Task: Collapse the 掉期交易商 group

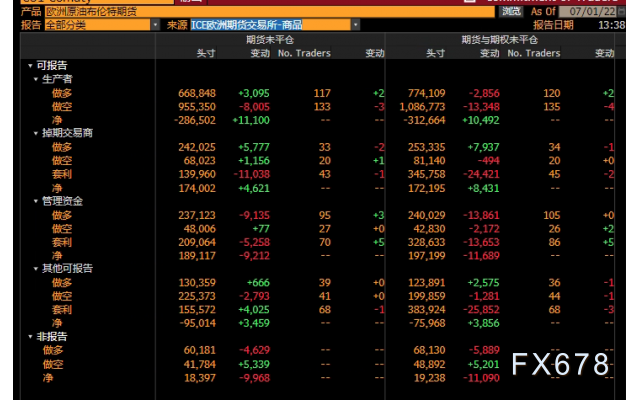Action: [x=36, y=133]
